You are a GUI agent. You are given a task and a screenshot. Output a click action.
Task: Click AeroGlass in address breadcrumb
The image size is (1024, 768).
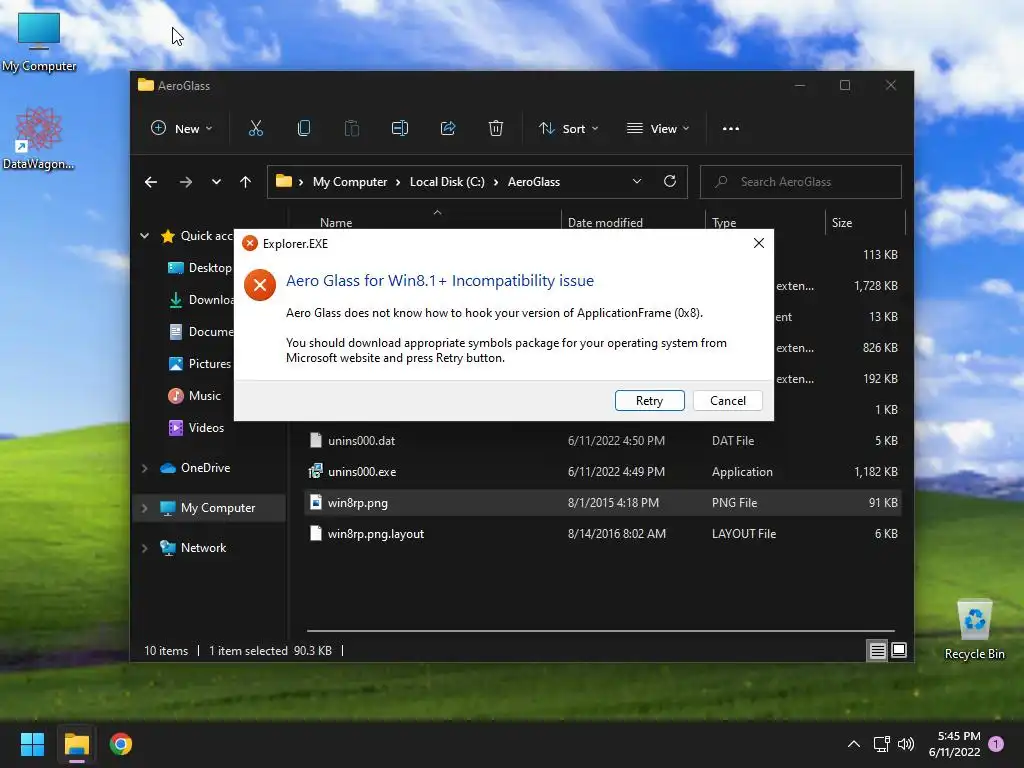534,182
